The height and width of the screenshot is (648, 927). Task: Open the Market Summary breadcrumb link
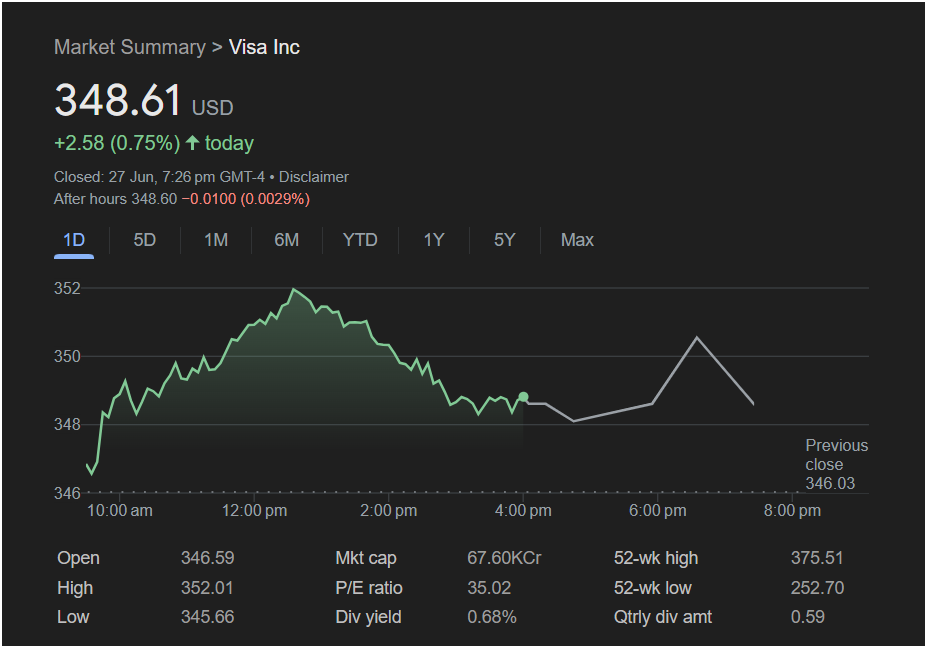click(129, 47)
